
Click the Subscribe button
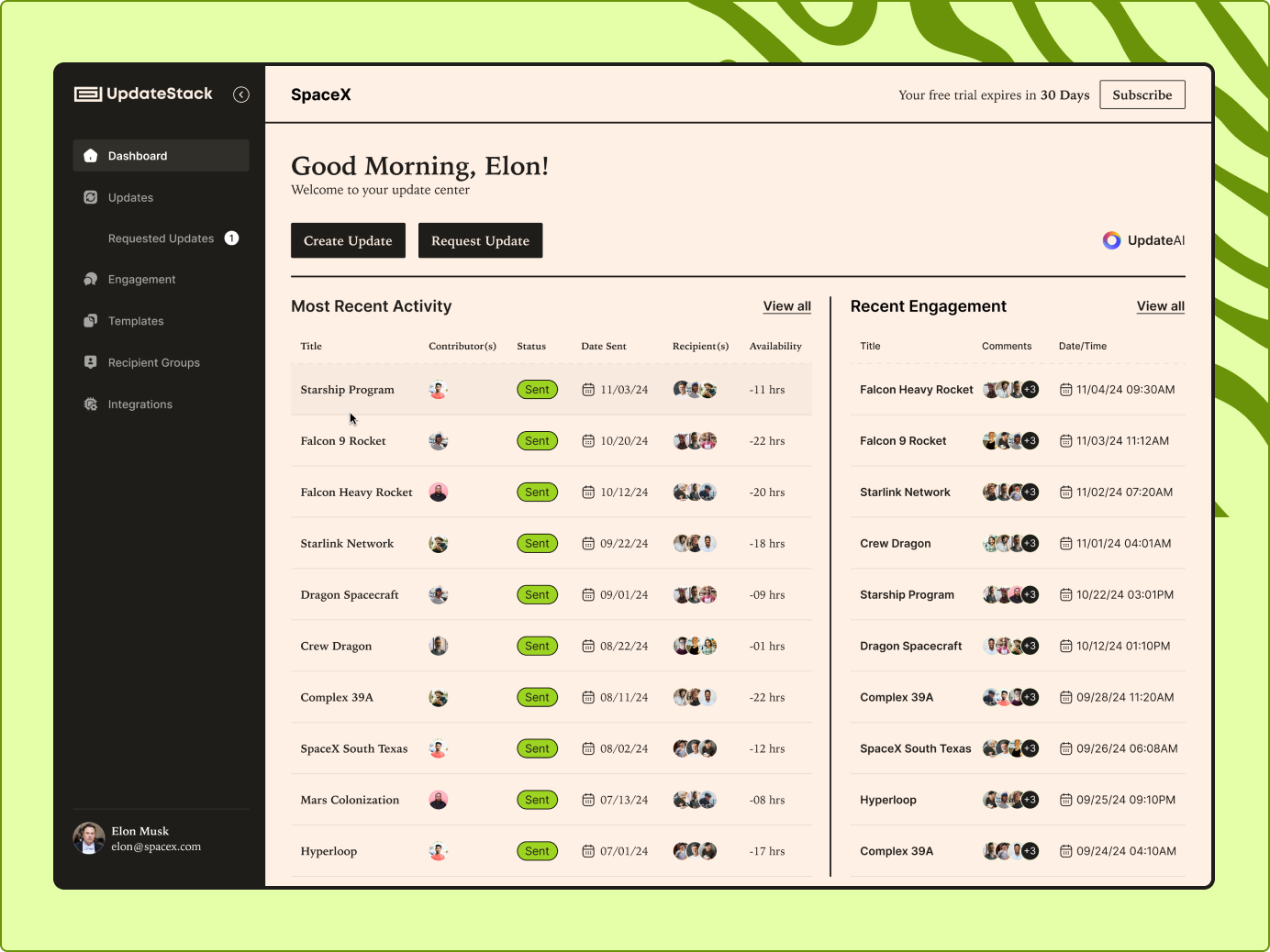[x=1142, y=94]
